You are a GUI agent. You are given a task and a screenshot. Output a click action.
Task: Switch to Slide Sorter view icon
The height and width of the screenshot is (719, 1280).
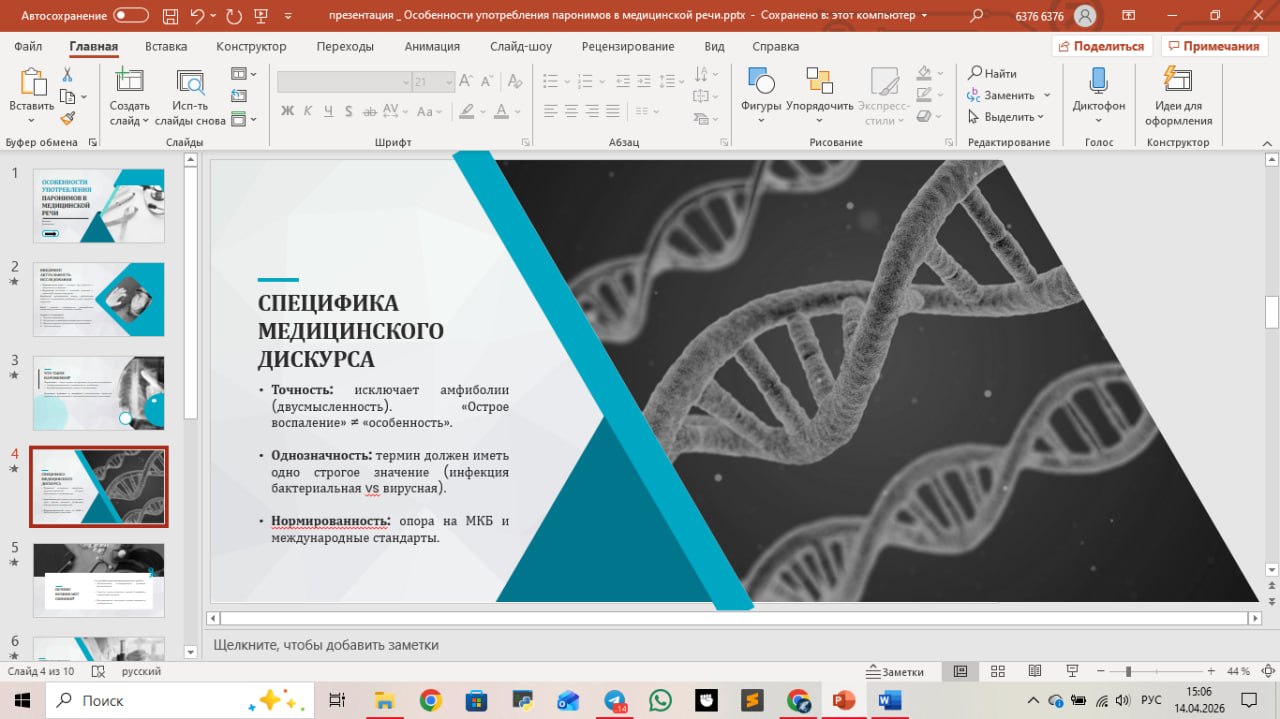point(997,671)
